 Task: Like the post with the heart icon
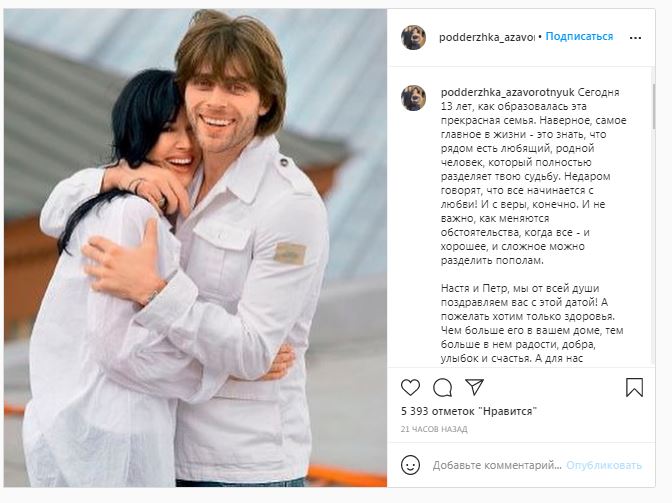[x=410, y=387]
